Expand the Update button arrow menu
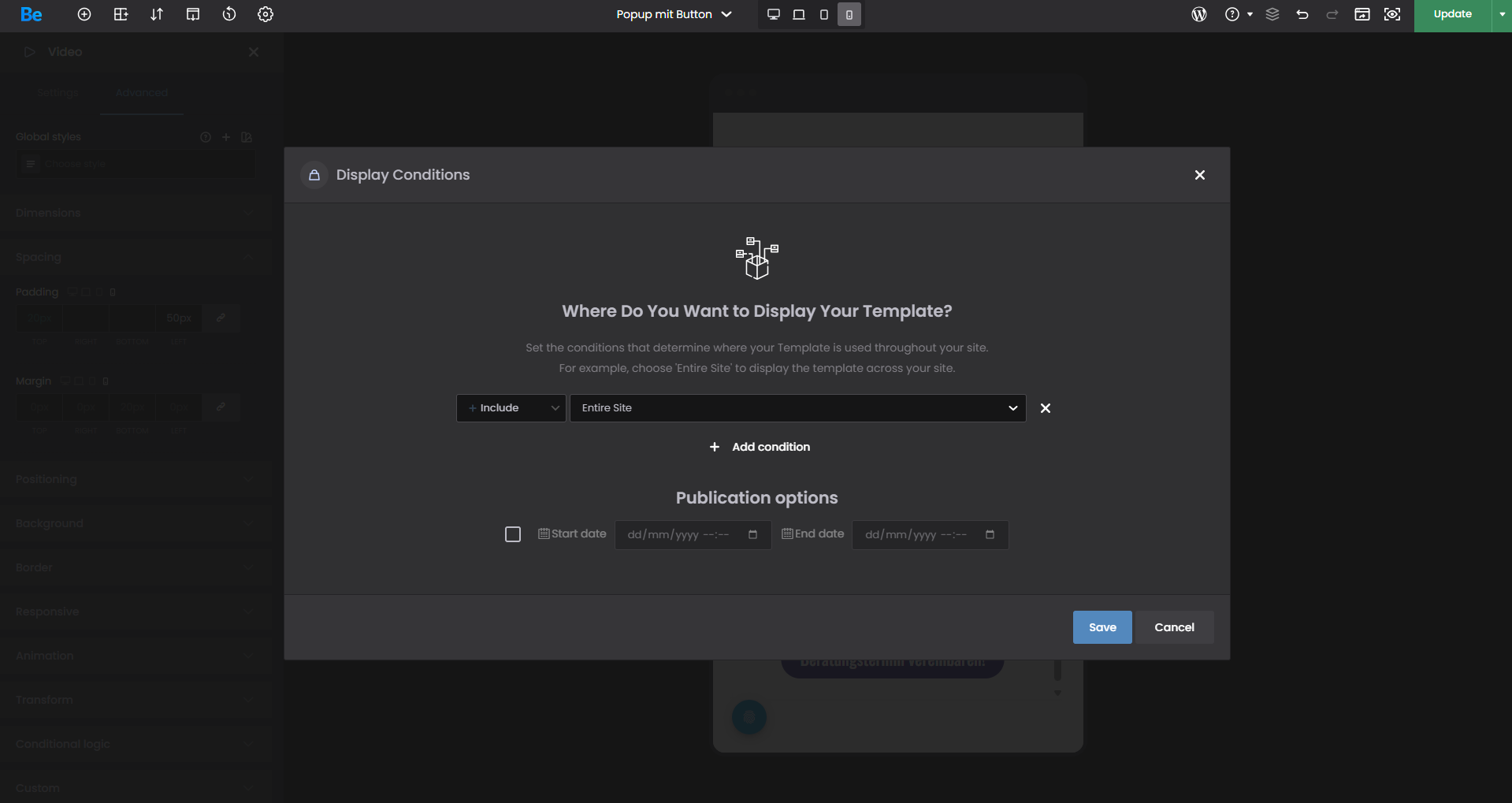Image resolution: width=1512 pixels, height=803 pixels. click(x=1502, y=14)
